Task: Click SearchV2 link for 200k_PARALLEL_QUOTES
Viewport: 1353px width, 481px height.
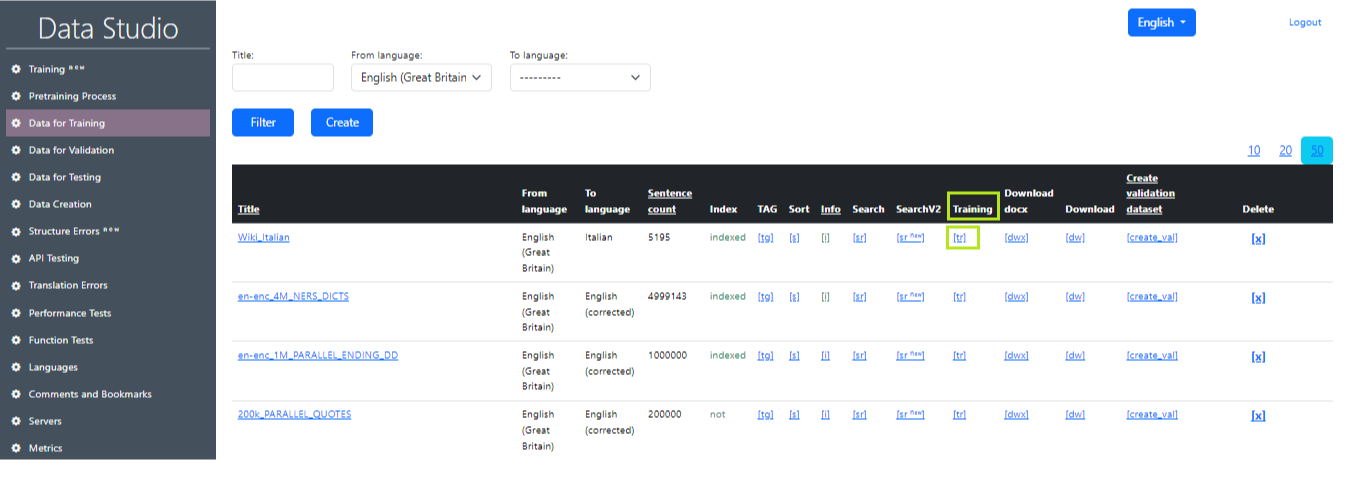Action: 911,414
